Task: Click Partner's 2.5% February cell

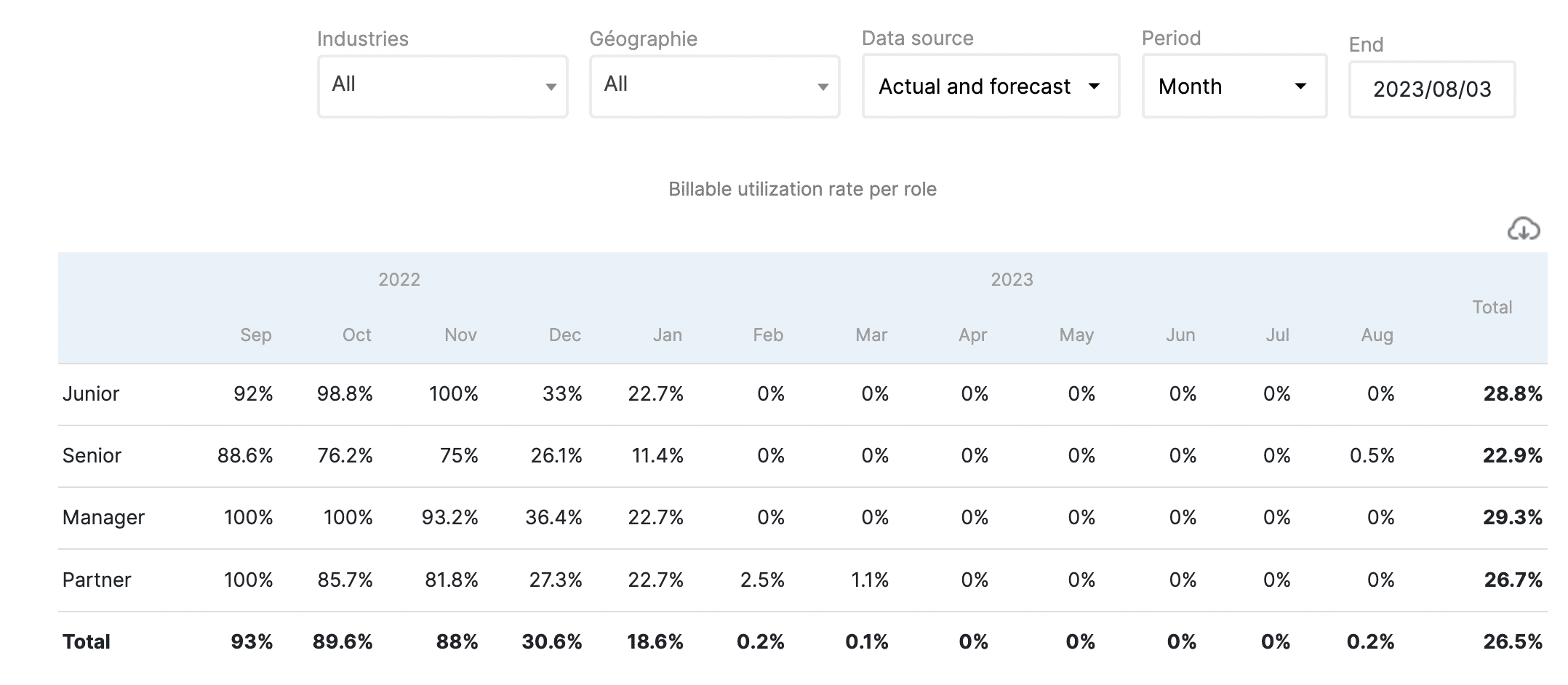Action: [x=761, y=580]
